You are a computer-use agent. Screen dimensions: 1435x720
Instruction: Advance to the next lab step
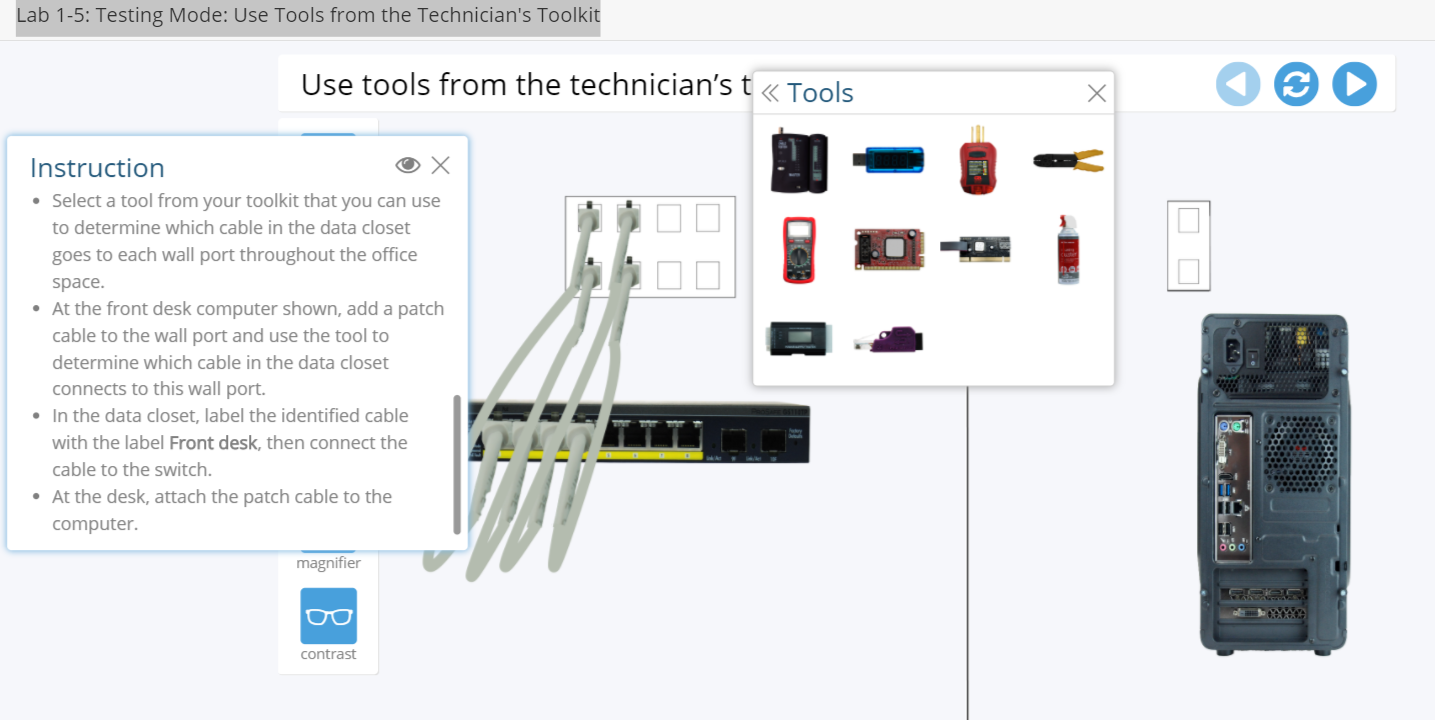[x=1354, y=84]
